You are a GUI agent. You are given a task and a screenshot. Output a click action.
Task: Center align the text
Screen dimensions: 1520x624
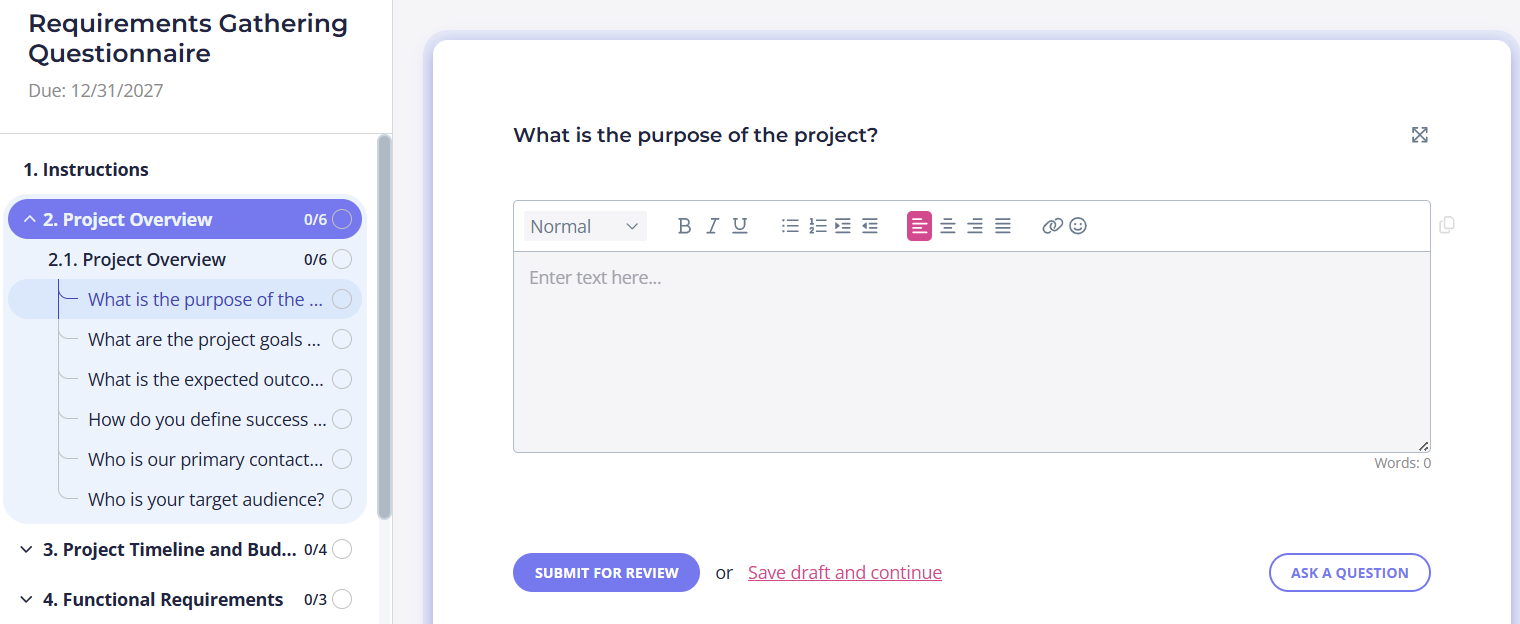(x=947, y=226)
